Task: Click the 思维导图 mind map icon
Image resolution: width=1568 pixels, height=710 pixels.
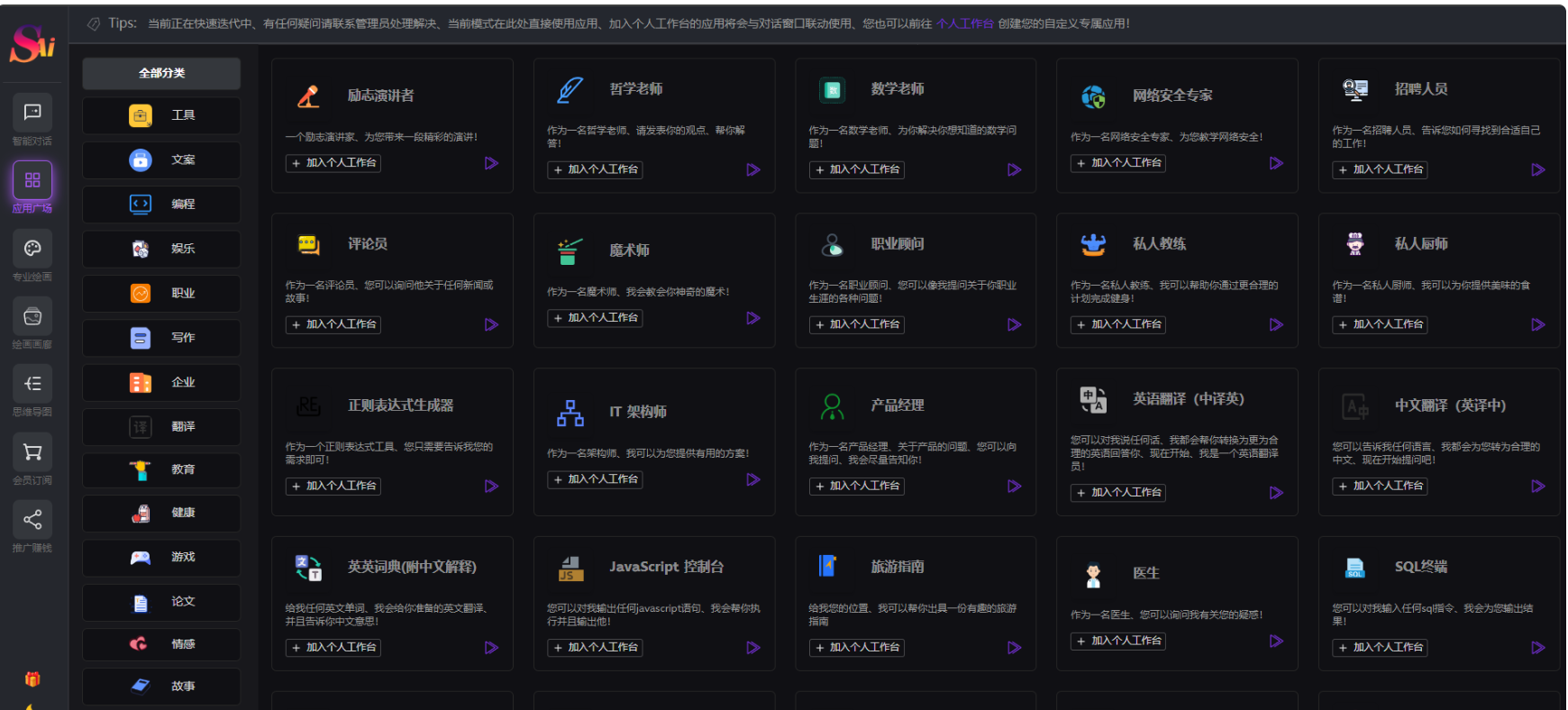Action: coord(32,384)
